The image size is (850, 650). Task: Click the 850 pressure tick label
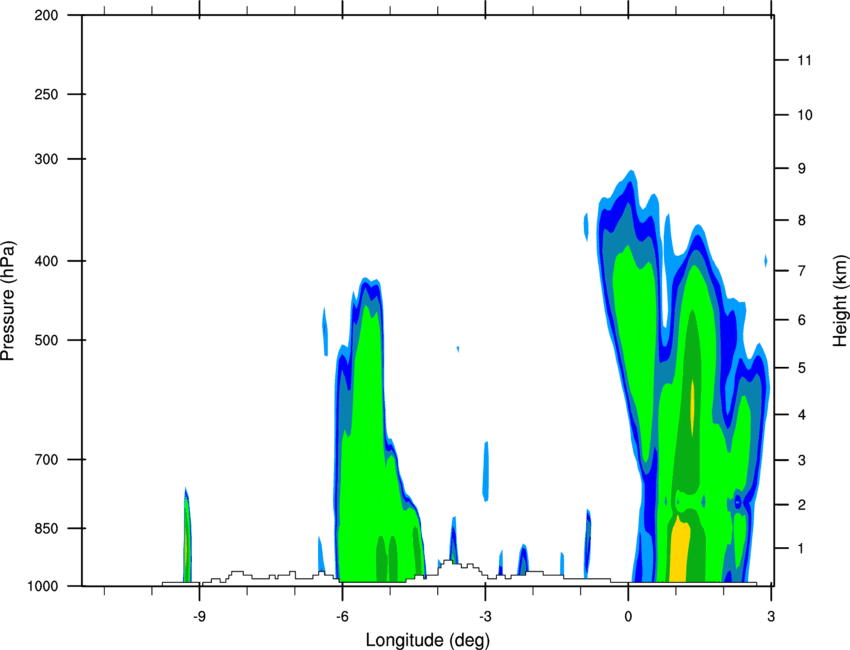pyautogui.click(x=46, y=528)
